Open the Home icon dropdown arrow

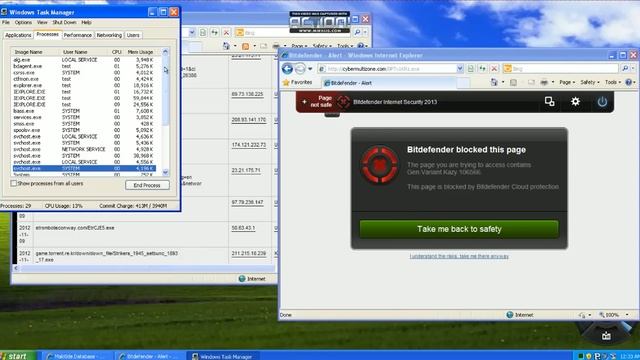503,82
